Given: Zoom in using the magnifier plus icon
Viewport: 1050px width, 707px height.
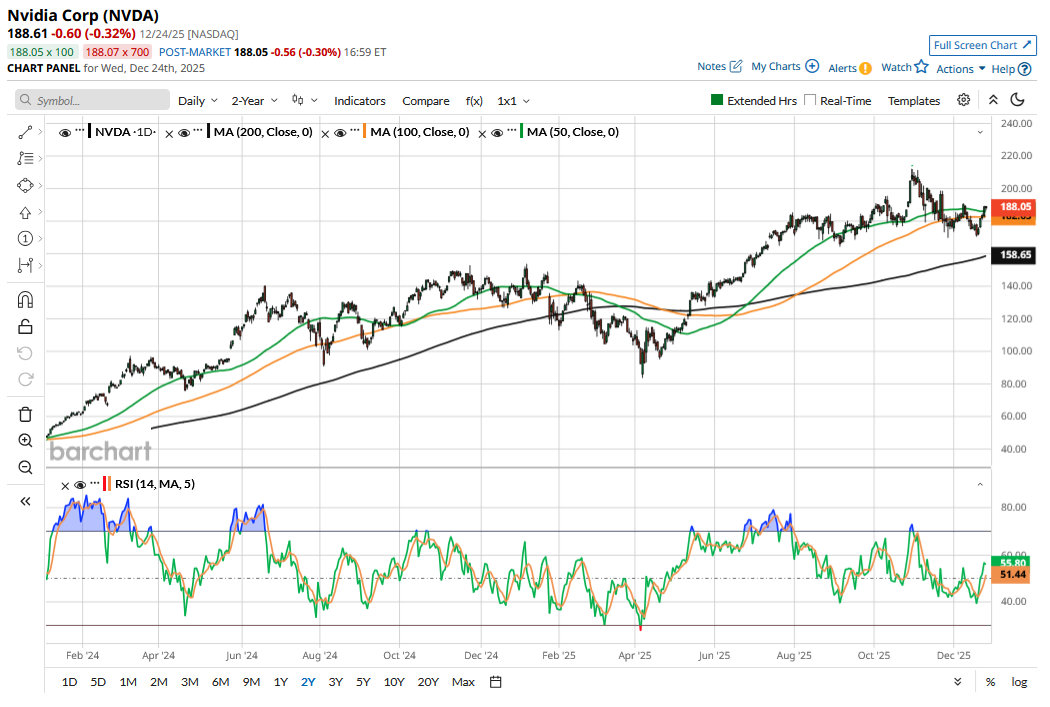Looking at the screenshot, I should point(25,441).
